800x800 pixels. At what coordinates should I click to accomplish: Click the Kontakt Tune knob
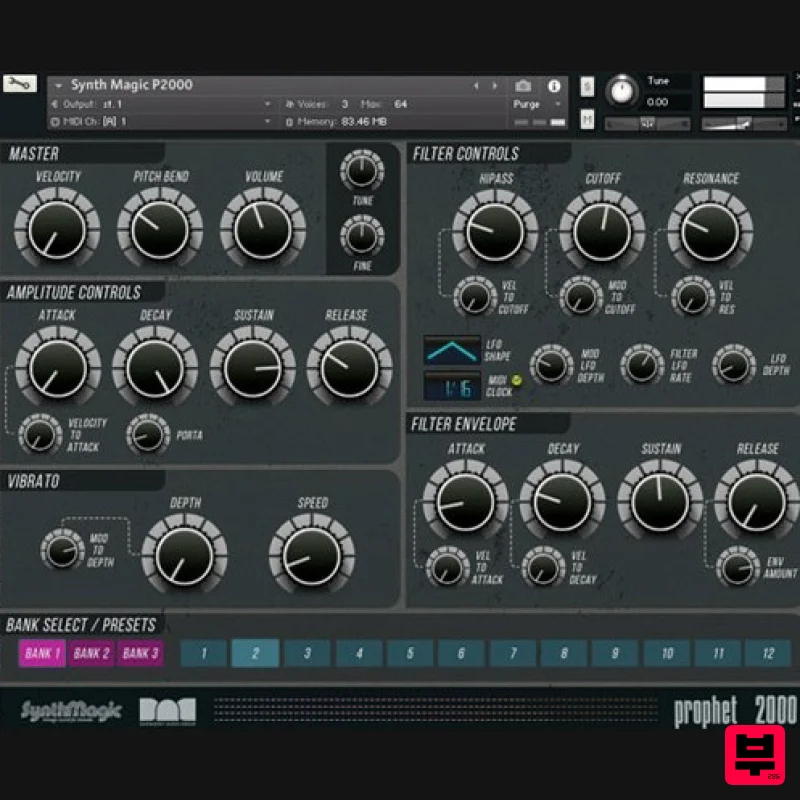pyautogui.click(x=621, y=92)
